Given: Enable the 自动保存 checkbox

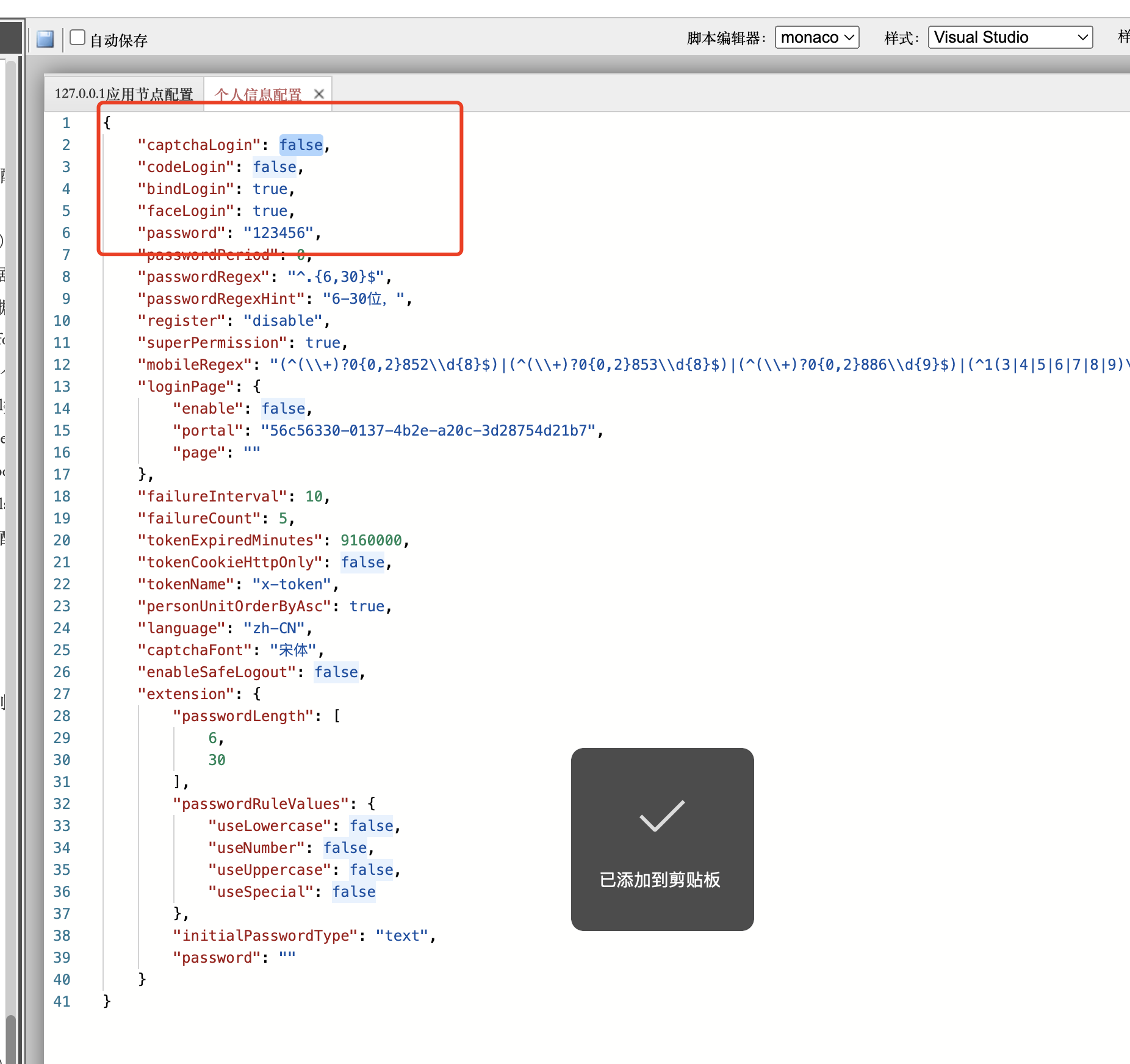Looking at the screenshot, I should coord(77,37).
